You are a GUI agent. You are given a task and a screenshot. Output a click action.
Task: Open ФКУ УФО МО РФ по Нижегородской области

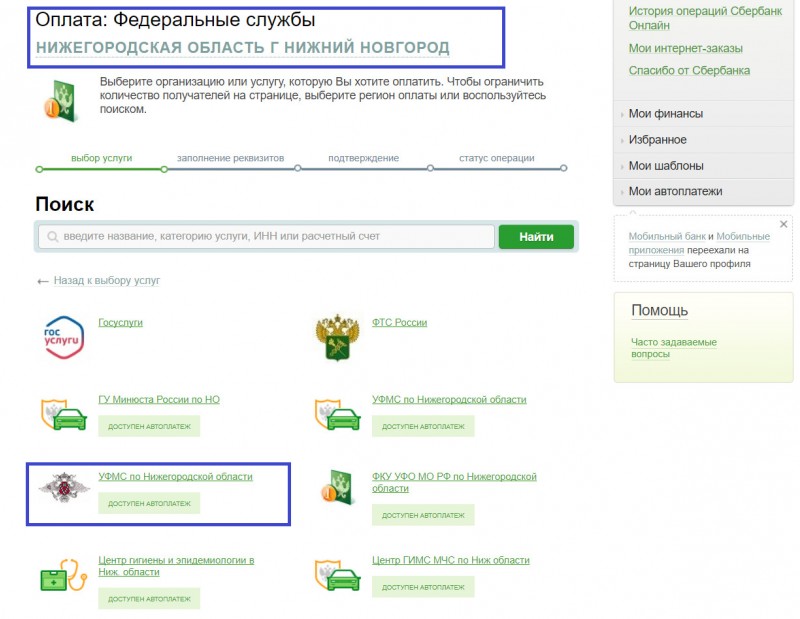(x=454, y=482)
